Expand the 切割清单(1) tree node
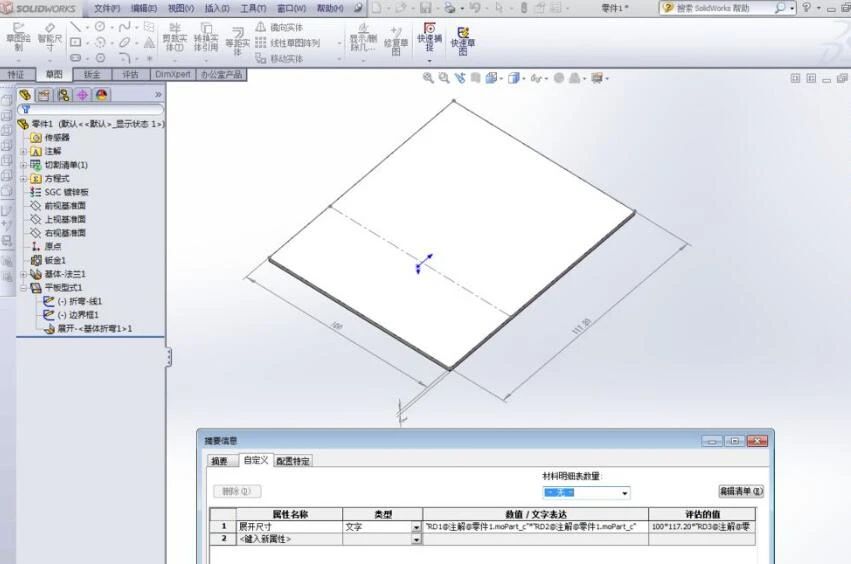The width and height of the screenshot is (851, 564). coord(24,165)
